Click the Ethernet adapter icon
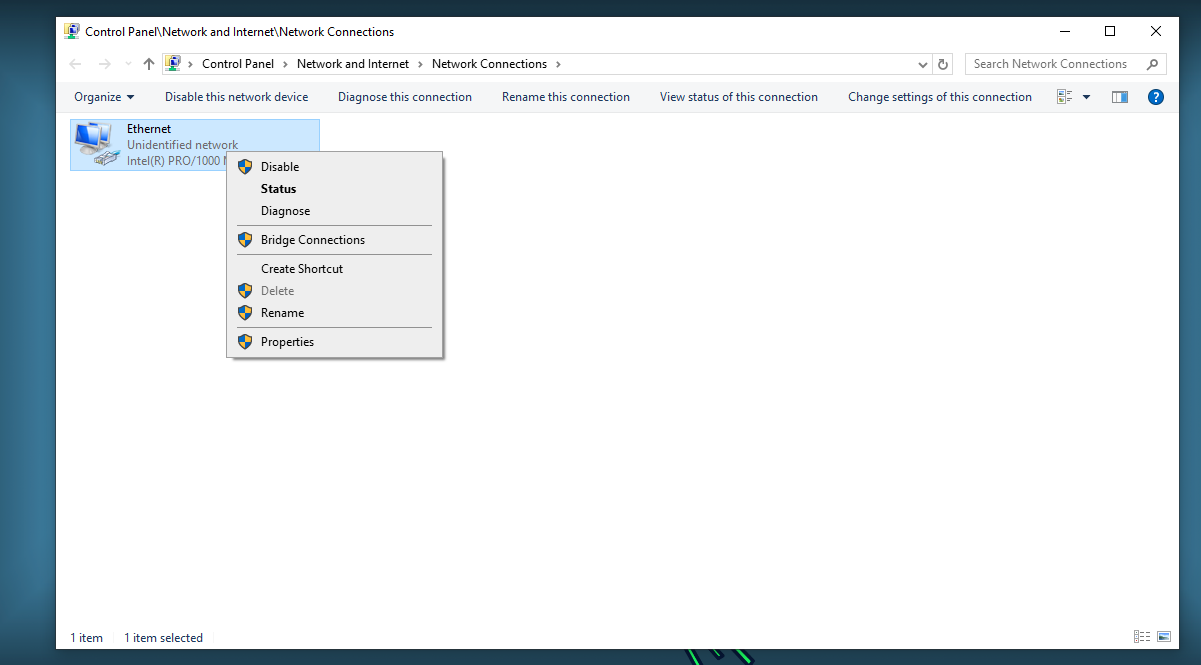Image resolution: width=1201 pixels, height=665 pixels. (x=96, y=145)
